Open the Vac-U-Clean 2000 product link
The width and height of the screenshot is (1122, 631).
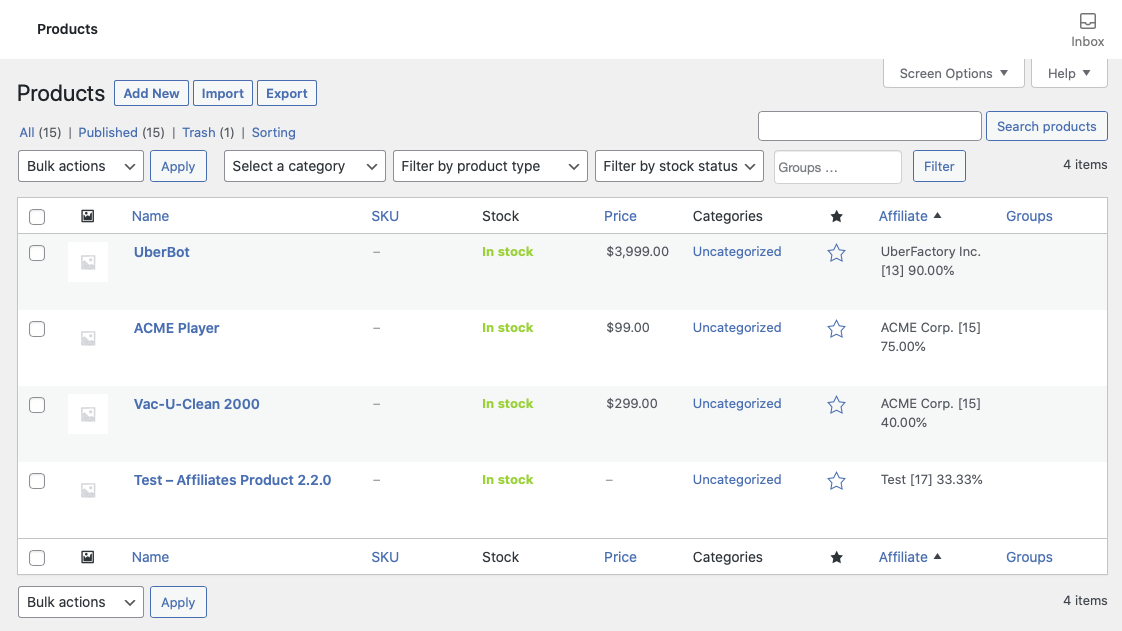[196, 403]
